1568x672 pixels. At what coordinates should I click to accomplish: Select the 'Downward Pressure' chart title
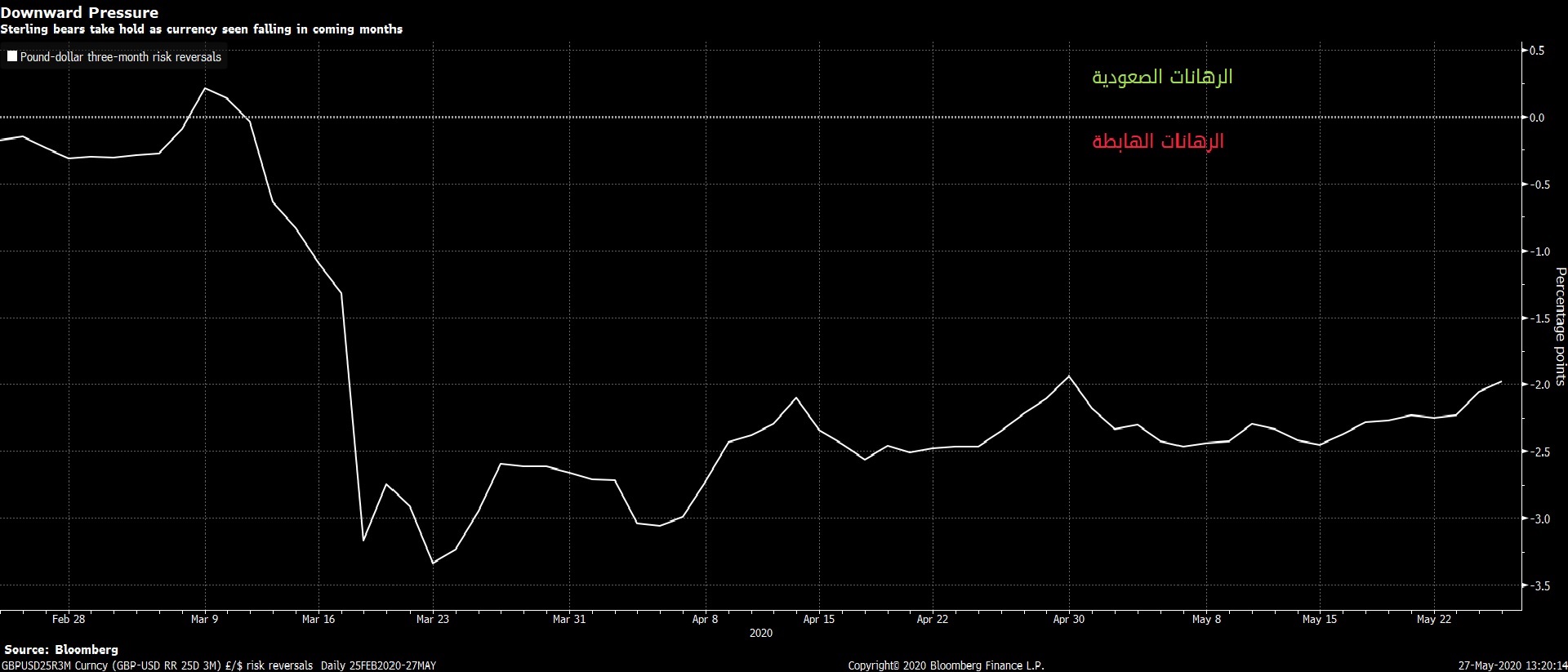point(79,13)
